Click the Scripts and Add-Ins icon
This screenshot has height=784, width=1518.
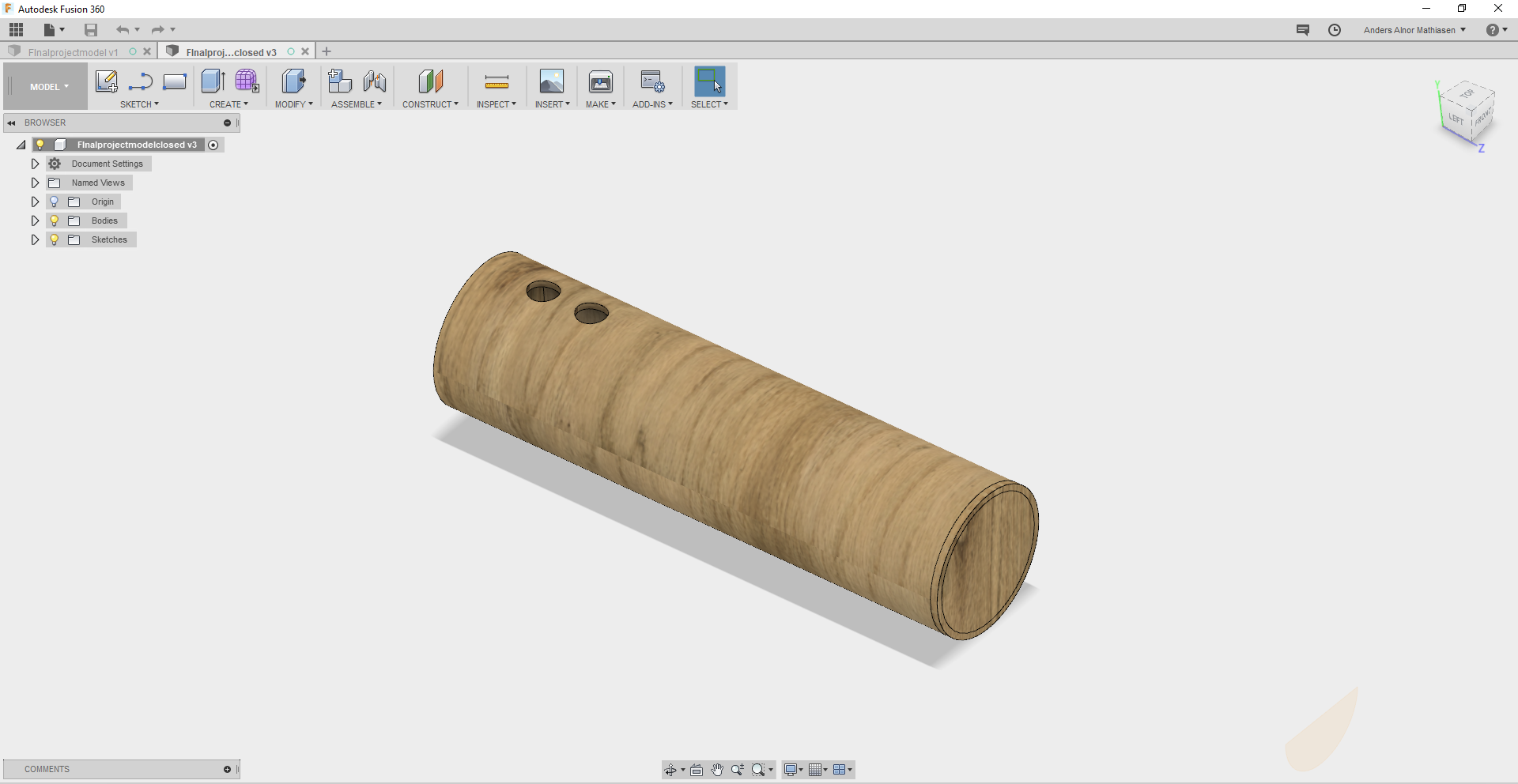click(x=653, y=81)
